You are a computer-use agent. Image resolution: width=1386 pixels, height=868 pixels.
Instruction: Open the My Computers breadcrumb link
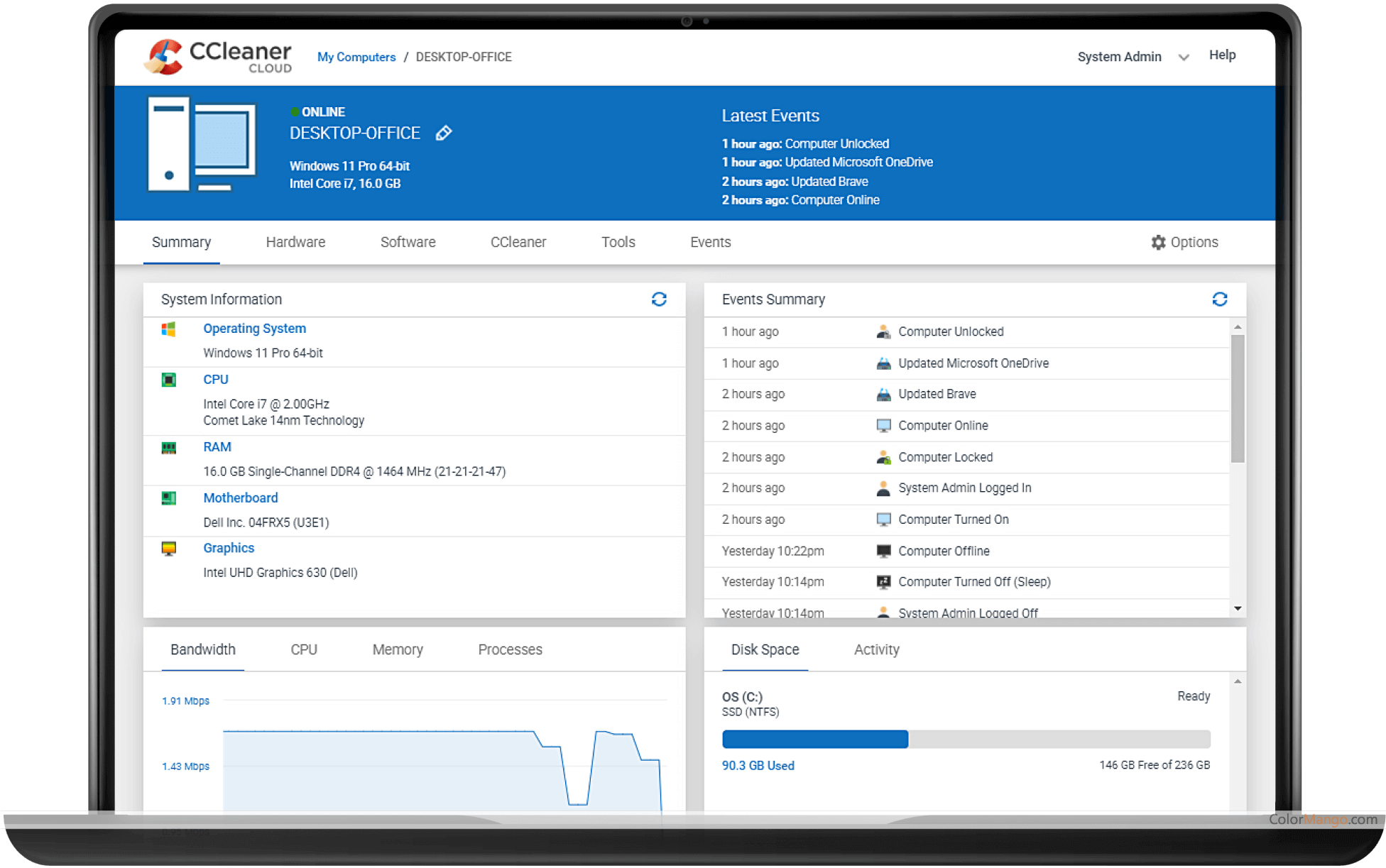(x=356, y=57)
